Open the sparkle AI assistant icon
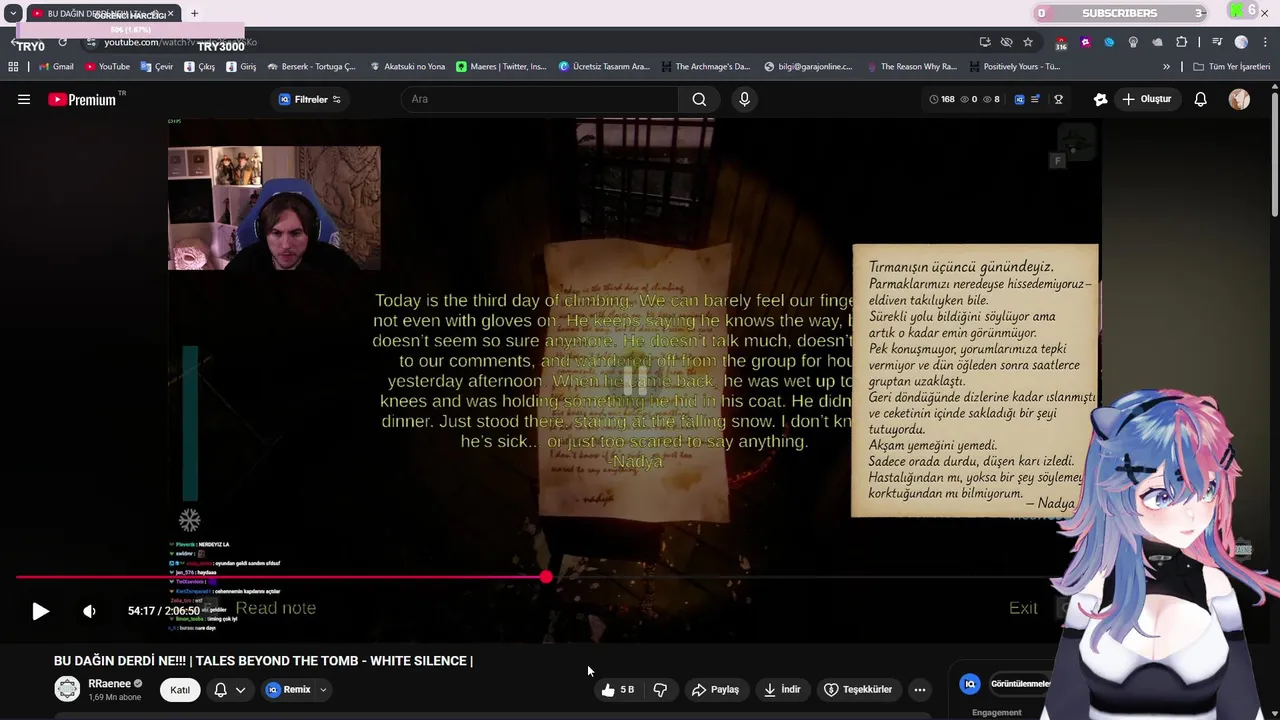Screen dimensions: 1280x720 (1100, 99)
